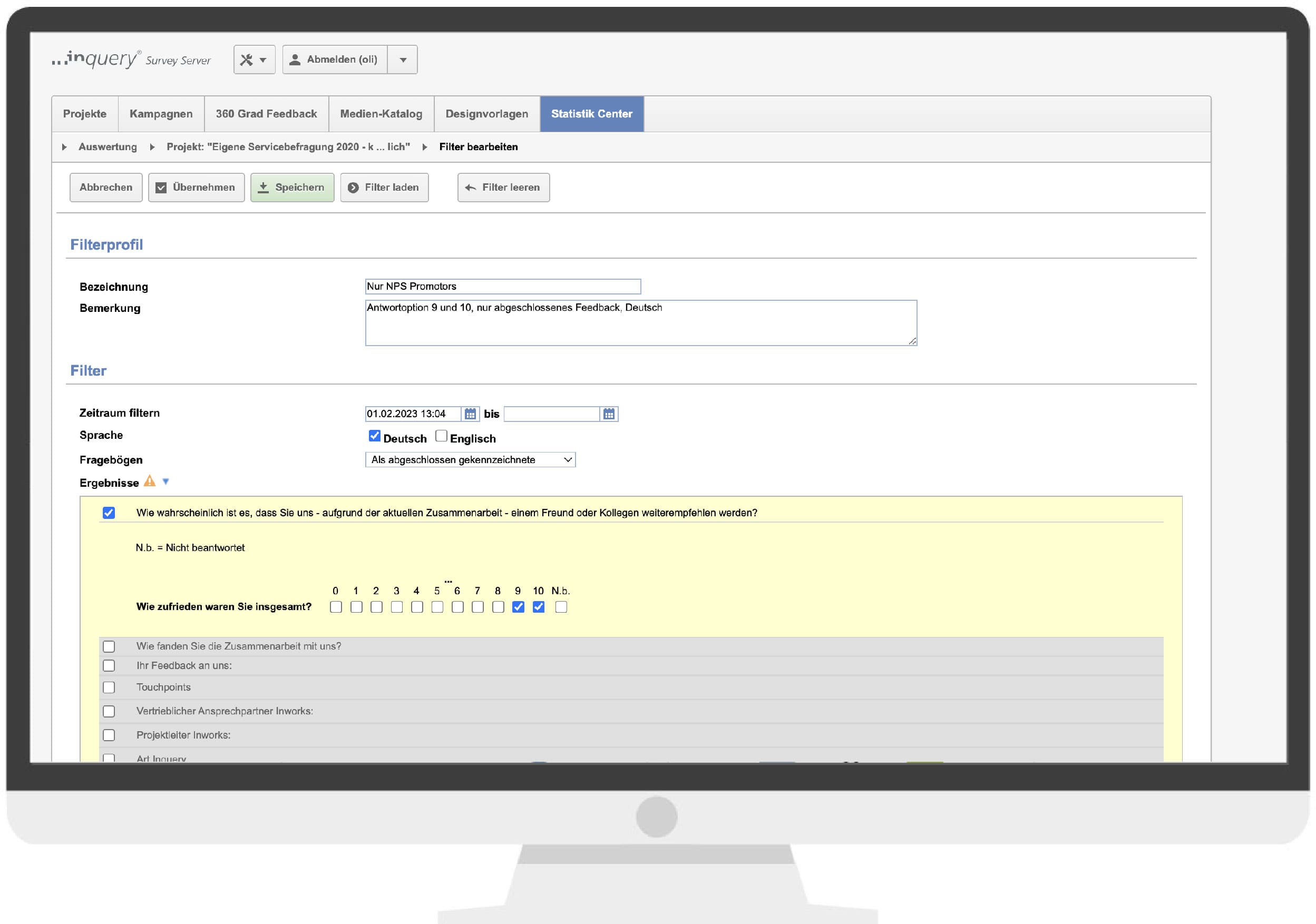Check rating 5 checkbox
The image size is (1316, 924).
tap(437, 607)
